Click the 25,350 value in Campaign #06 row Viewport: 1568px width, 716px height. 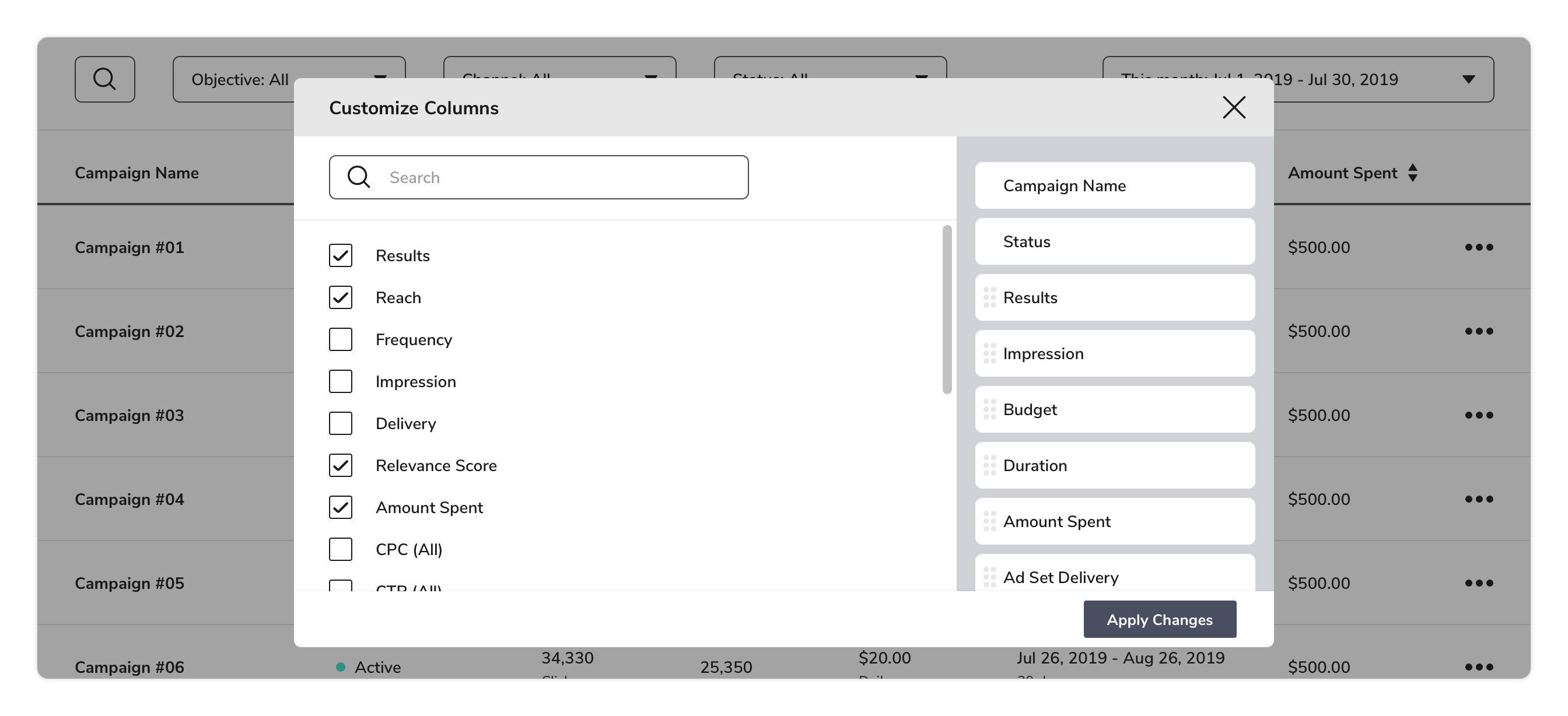coord(726,668)
